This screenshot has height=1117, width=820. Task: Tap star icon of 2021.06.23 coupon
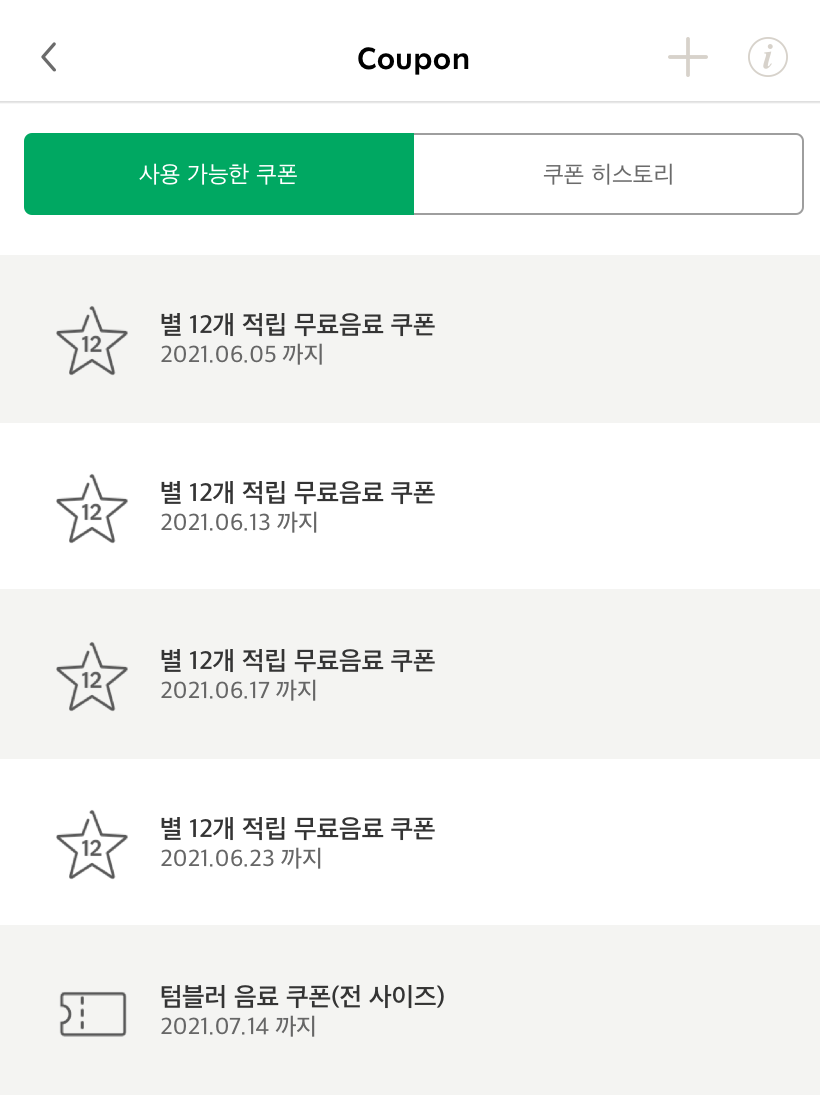(x=92, y=845)
